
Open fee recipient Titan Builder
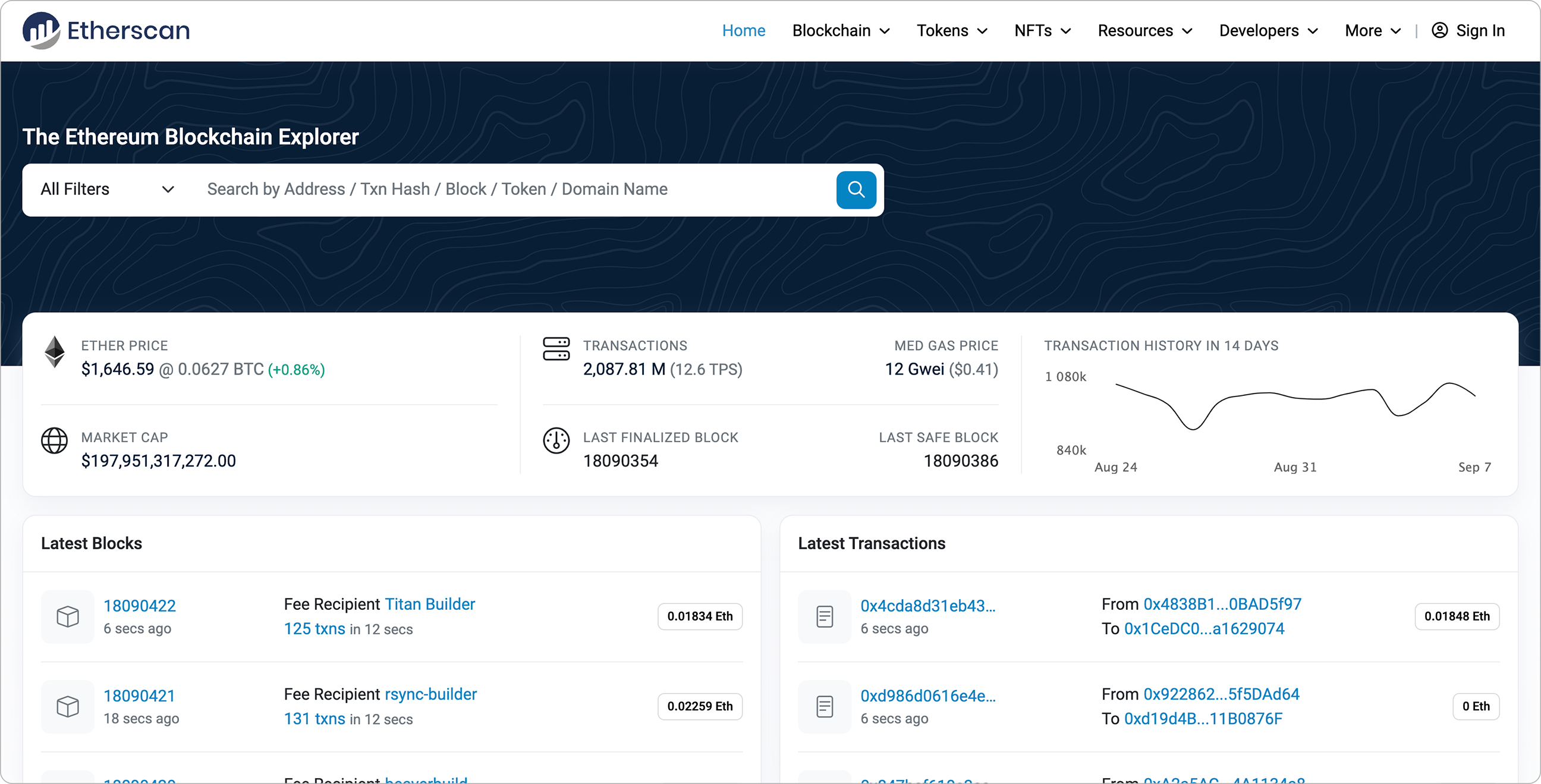[x=429, y=604]
